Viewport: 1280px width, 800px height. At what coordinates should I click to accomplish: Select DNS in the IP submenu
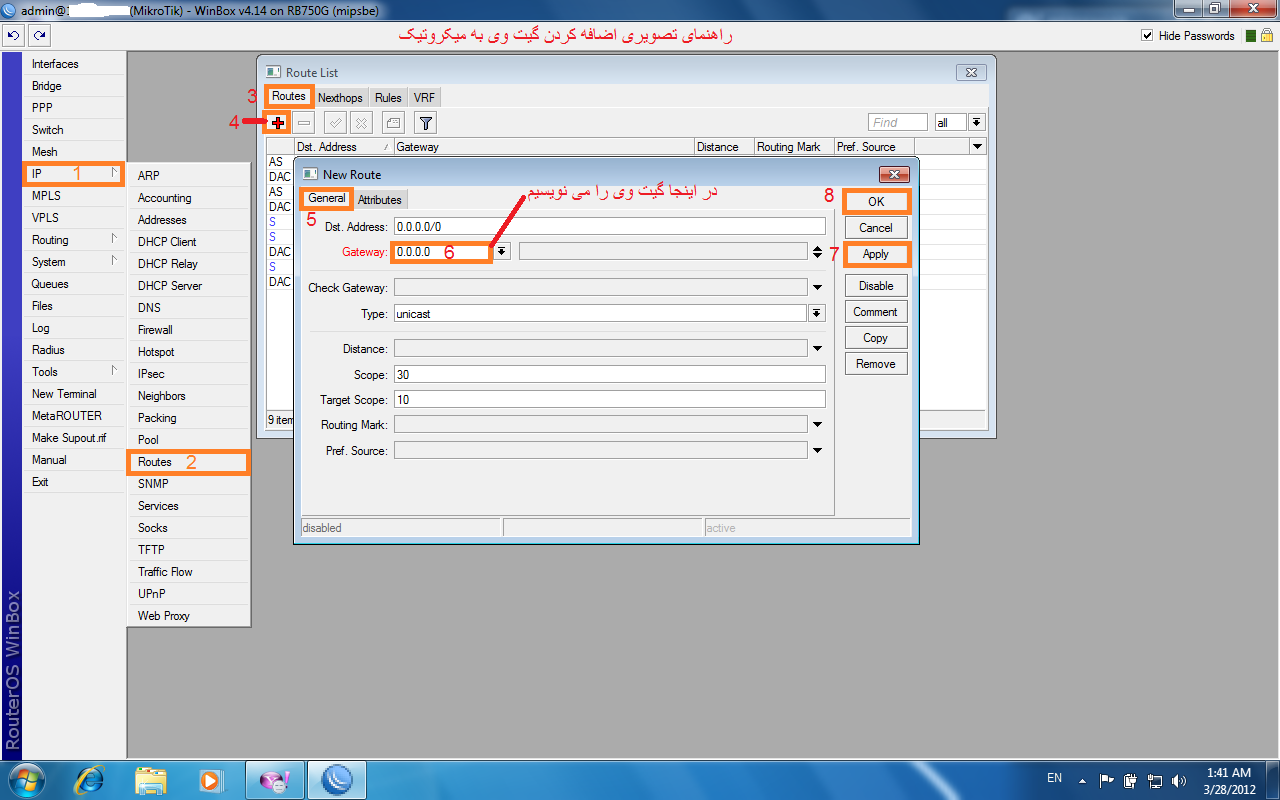coord(188,308)
